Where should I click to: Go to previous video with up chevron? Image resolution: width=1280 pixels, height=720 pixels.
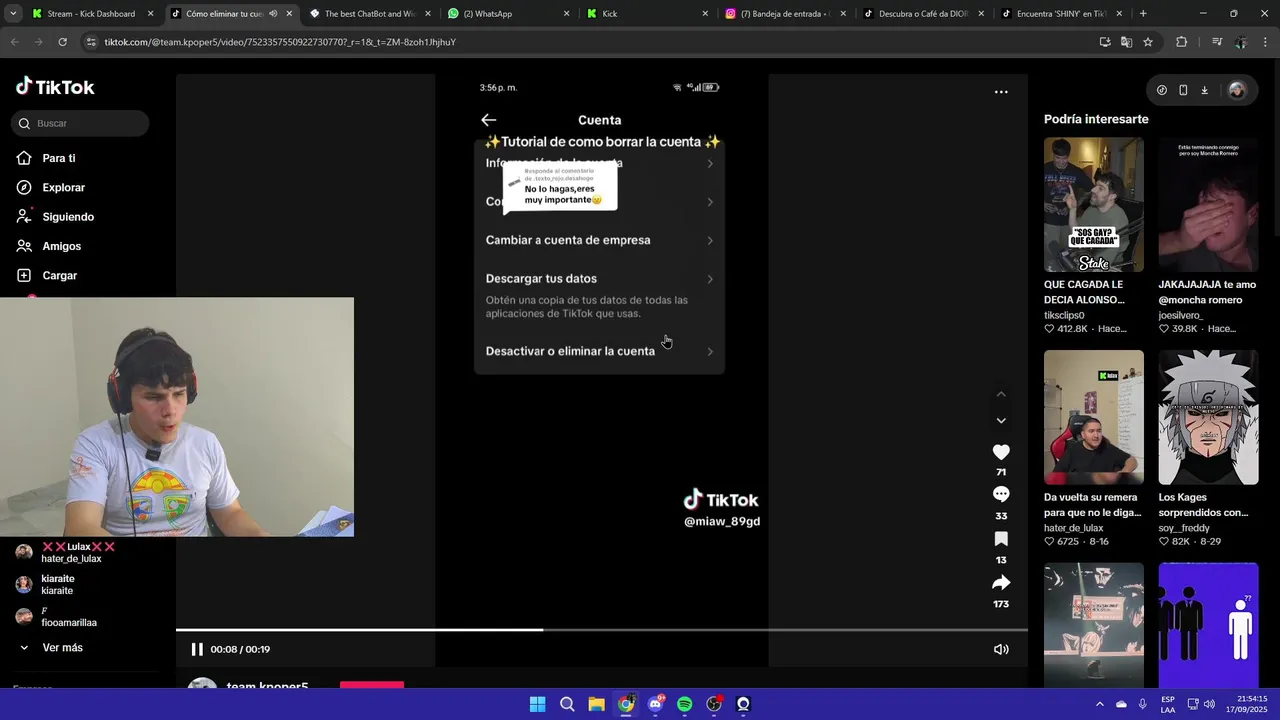click(x=1001, y=394)
